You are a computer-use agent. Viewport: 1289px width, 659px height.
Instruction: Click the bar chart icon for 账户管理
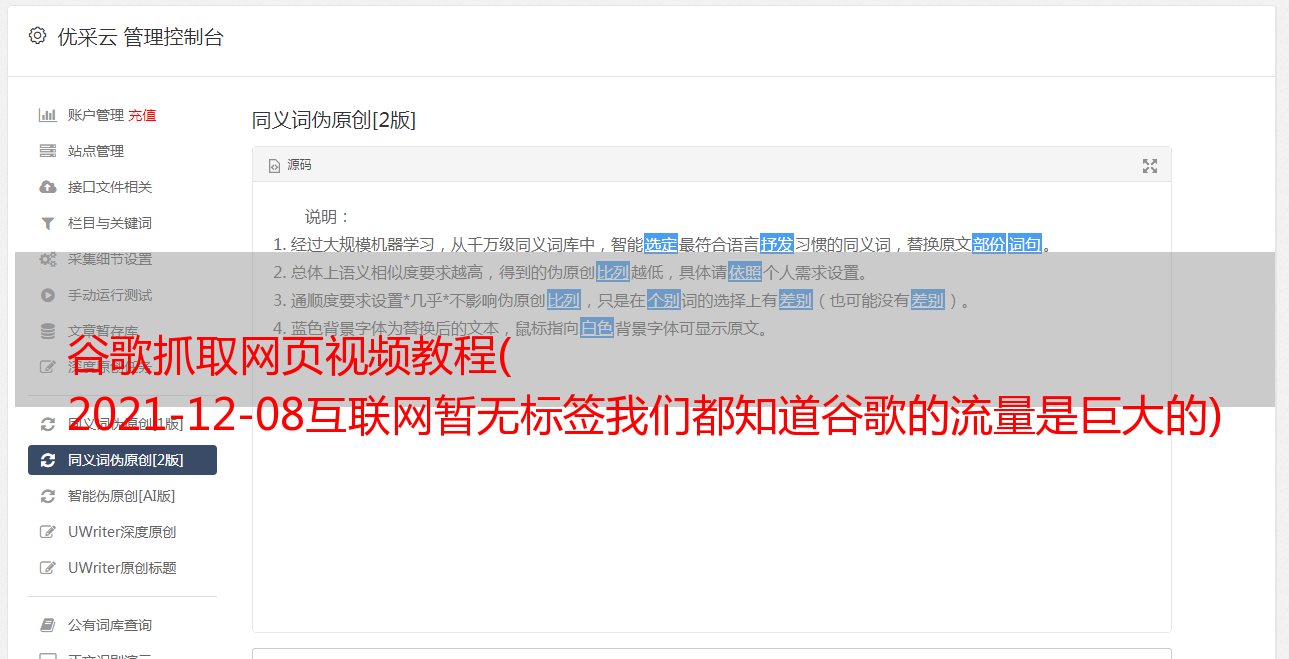[x=47, y=115]
